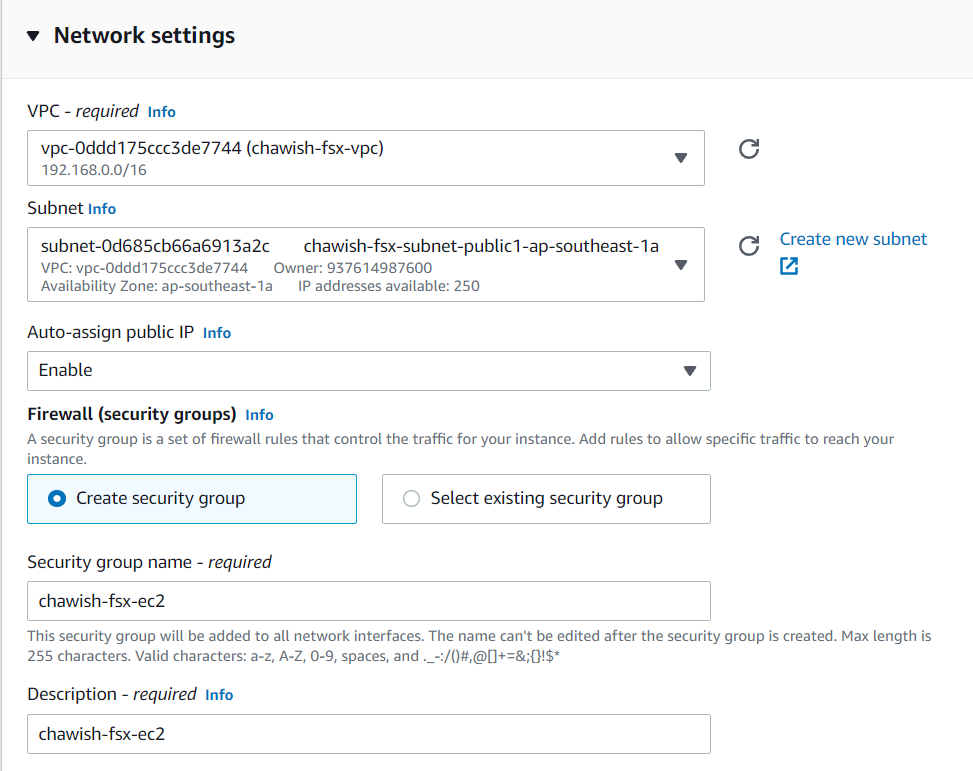Viewport: 973px width, 771px height.
Task: Open the Firewall security groups Info tooltip
Action: (x=259, y=415)
